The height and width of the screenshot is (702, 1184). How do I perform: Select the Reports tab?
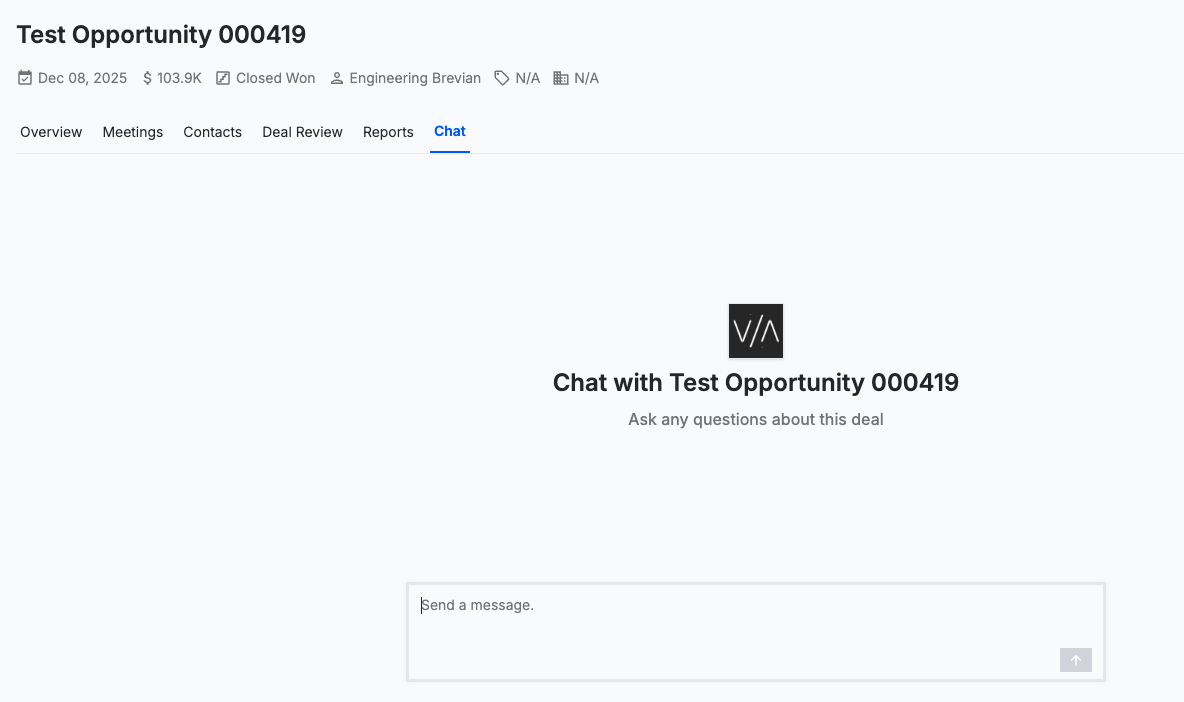click(388, 131)
